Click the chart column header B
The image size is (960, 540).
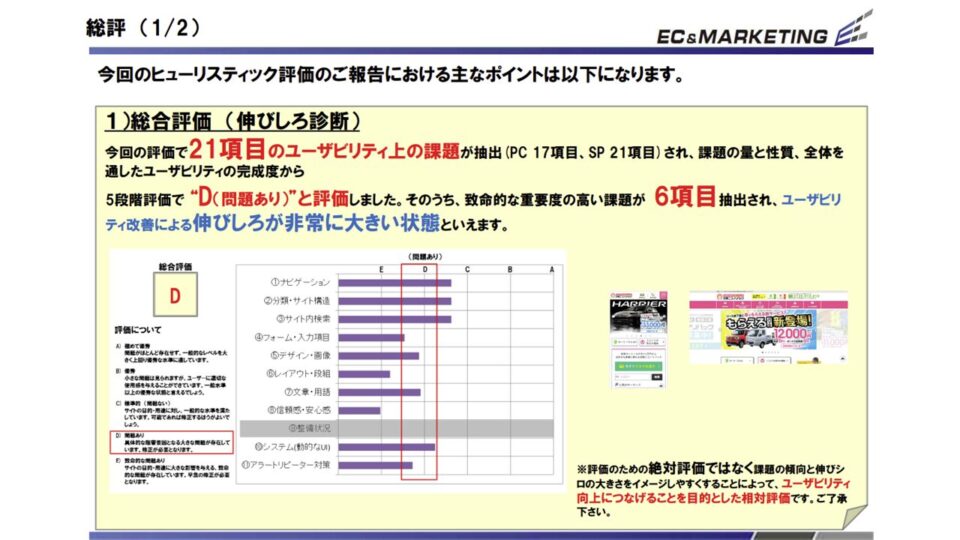509,269
